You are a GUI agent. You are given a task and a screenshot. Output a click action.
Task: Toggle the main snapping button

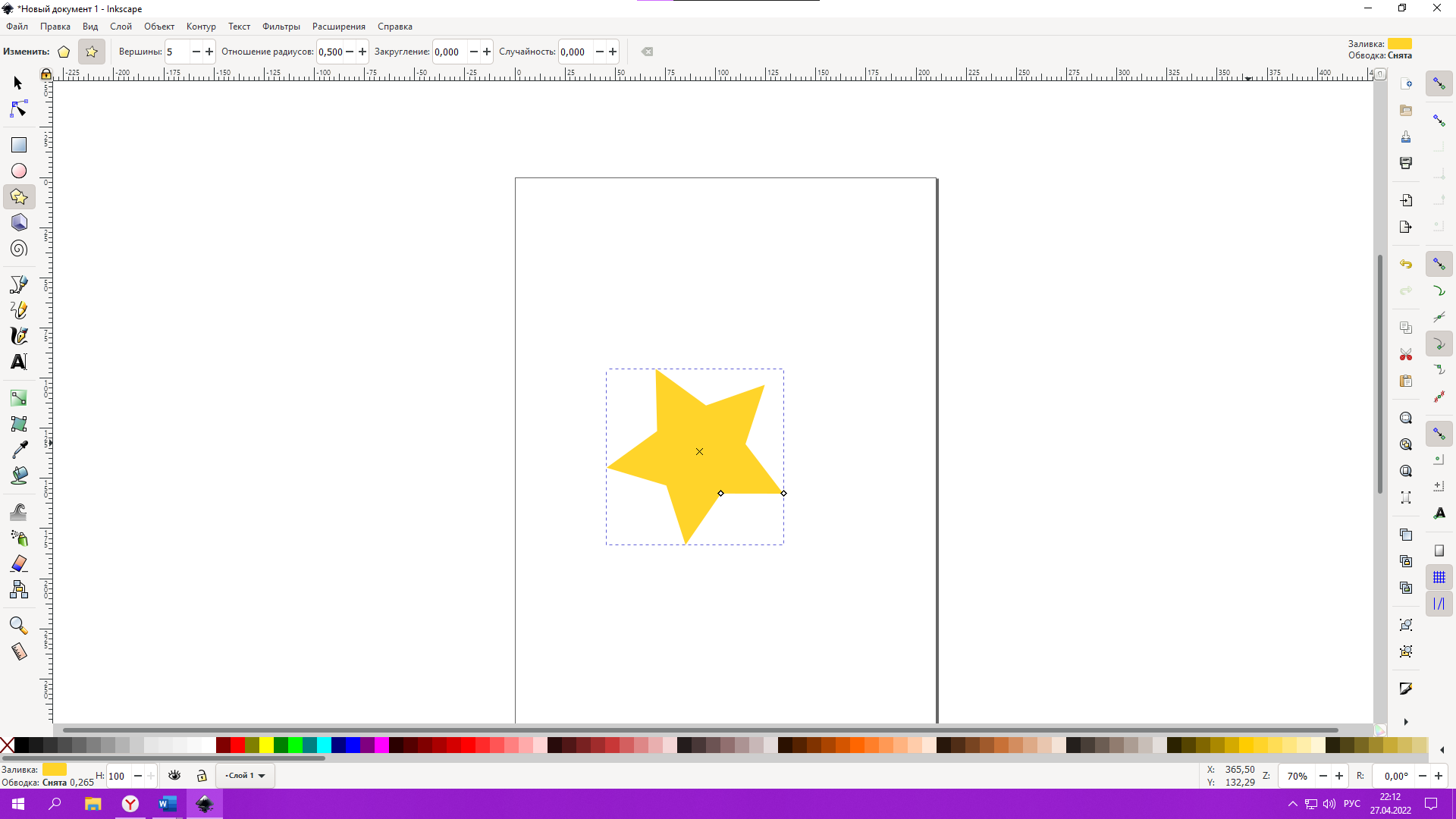[x=1439, y=83]
